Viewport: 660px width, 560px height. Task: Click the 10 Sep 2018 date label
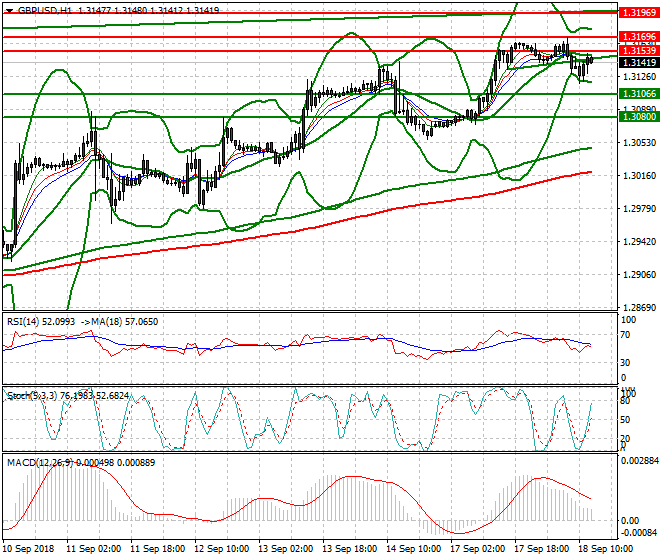coord(28,549)
